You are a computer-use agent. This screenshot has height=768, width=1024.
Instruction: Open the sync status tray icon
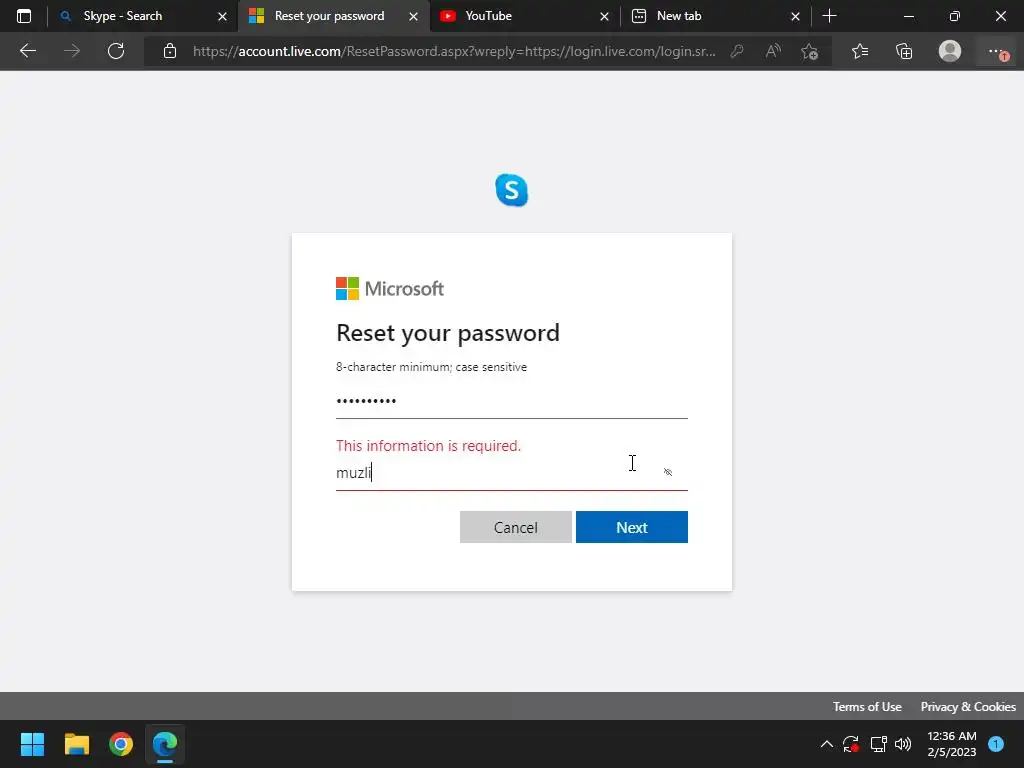pyautogui.click(x=851, y=744)
